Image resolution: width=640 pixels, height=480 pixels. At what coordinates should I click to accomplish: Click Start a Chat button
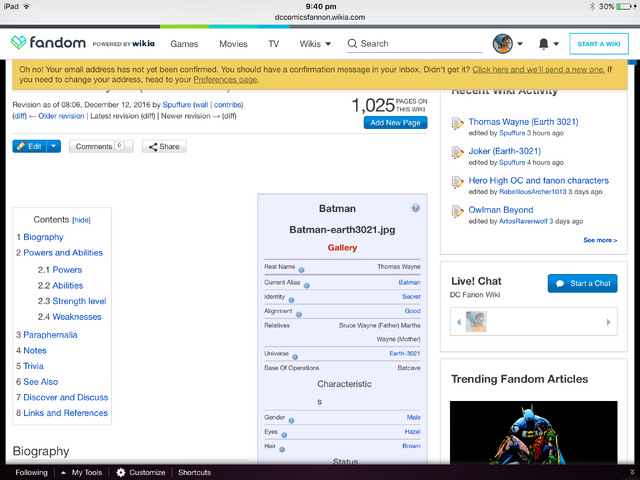coord(582,283)
